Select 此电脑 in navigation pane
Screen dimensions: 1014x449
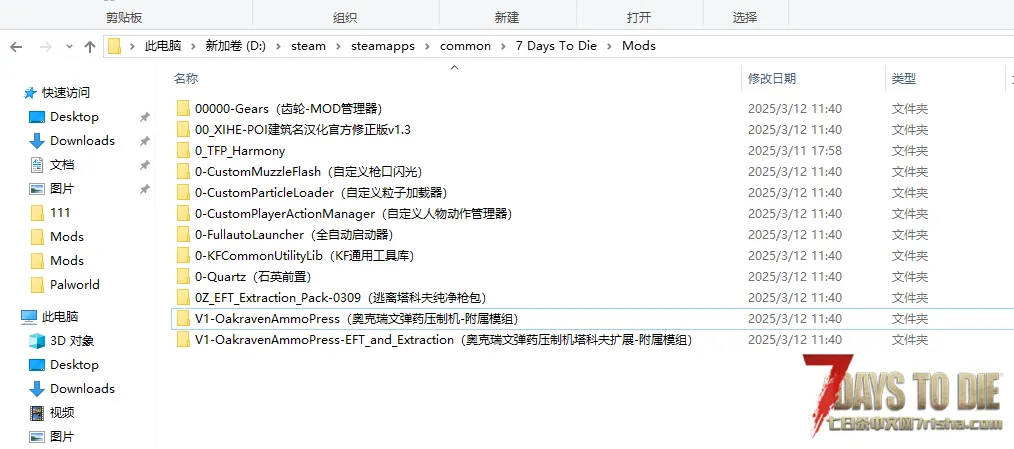tap(60, 316)
